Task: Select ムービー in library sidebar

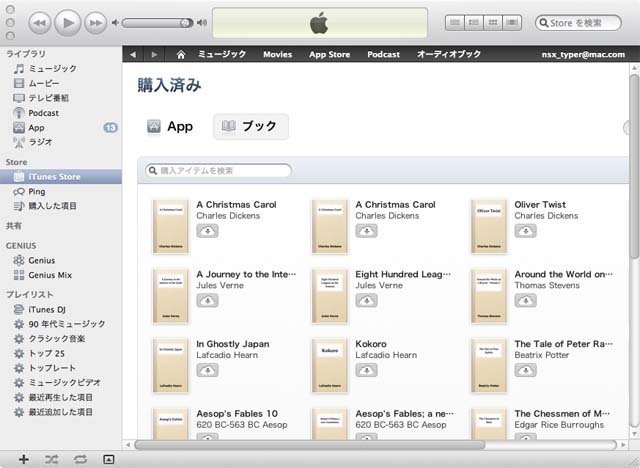Action: [61, 83]
